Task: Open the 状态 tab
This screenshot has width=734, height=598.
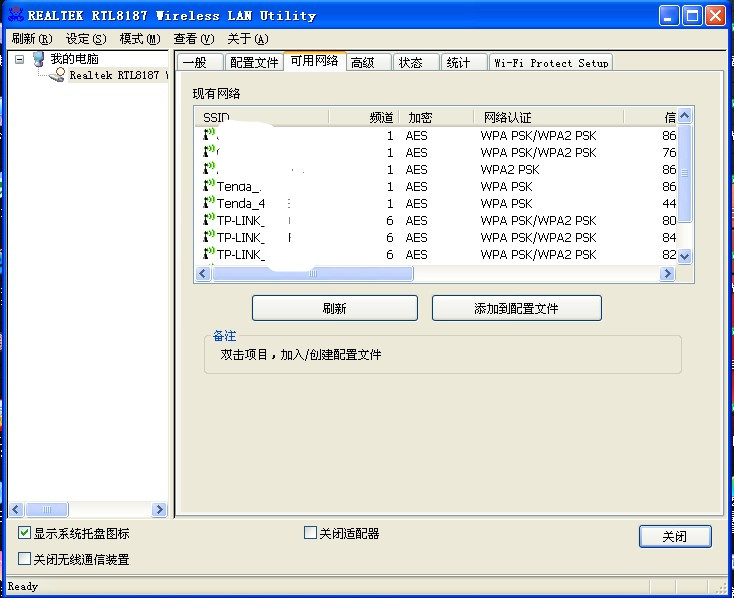Action: tap(416, 62)
